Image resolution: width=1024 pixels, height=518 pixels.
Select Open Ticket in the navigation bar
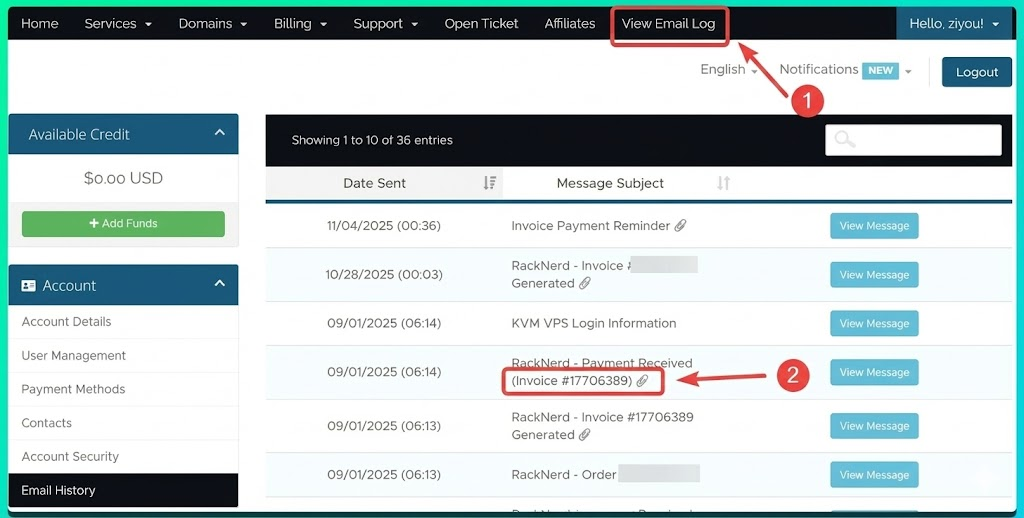pos(481,23)
